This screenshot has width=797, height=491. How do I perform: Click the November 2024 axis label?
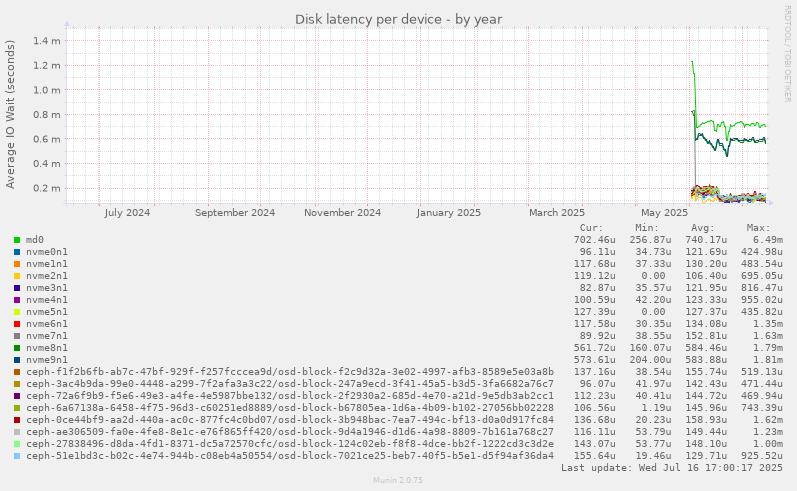[x=343, y=213]
